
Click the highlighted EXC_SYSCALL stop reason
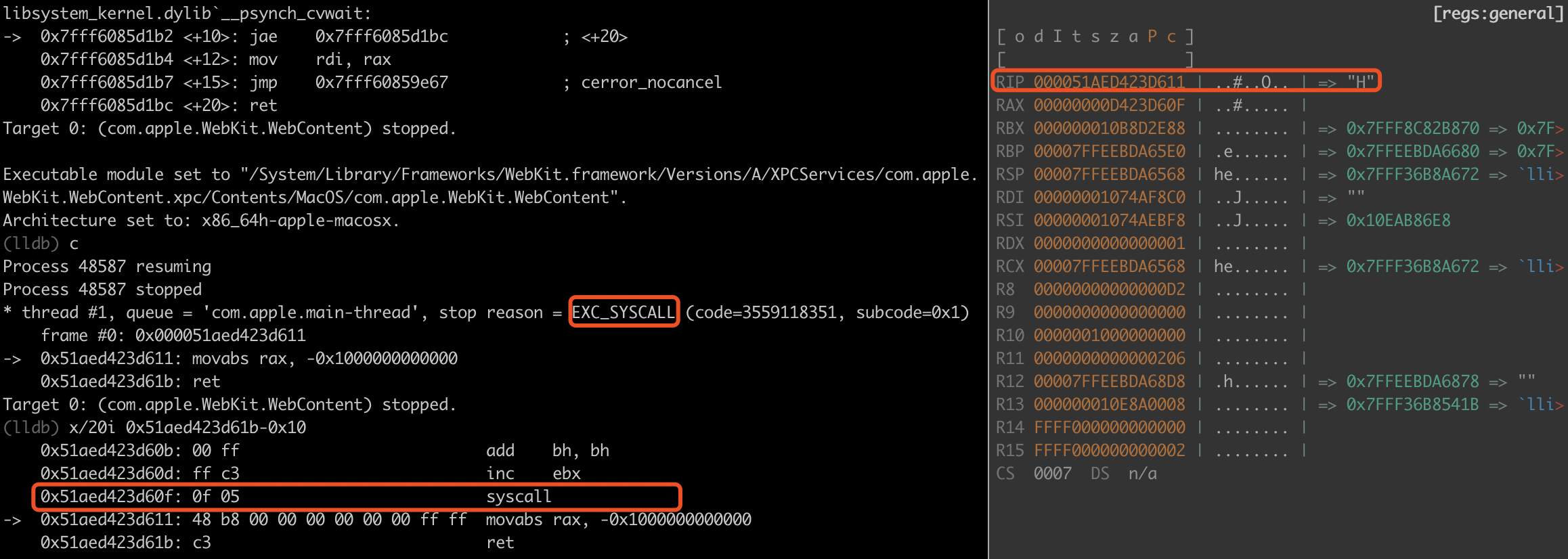(x=624, y=312)
